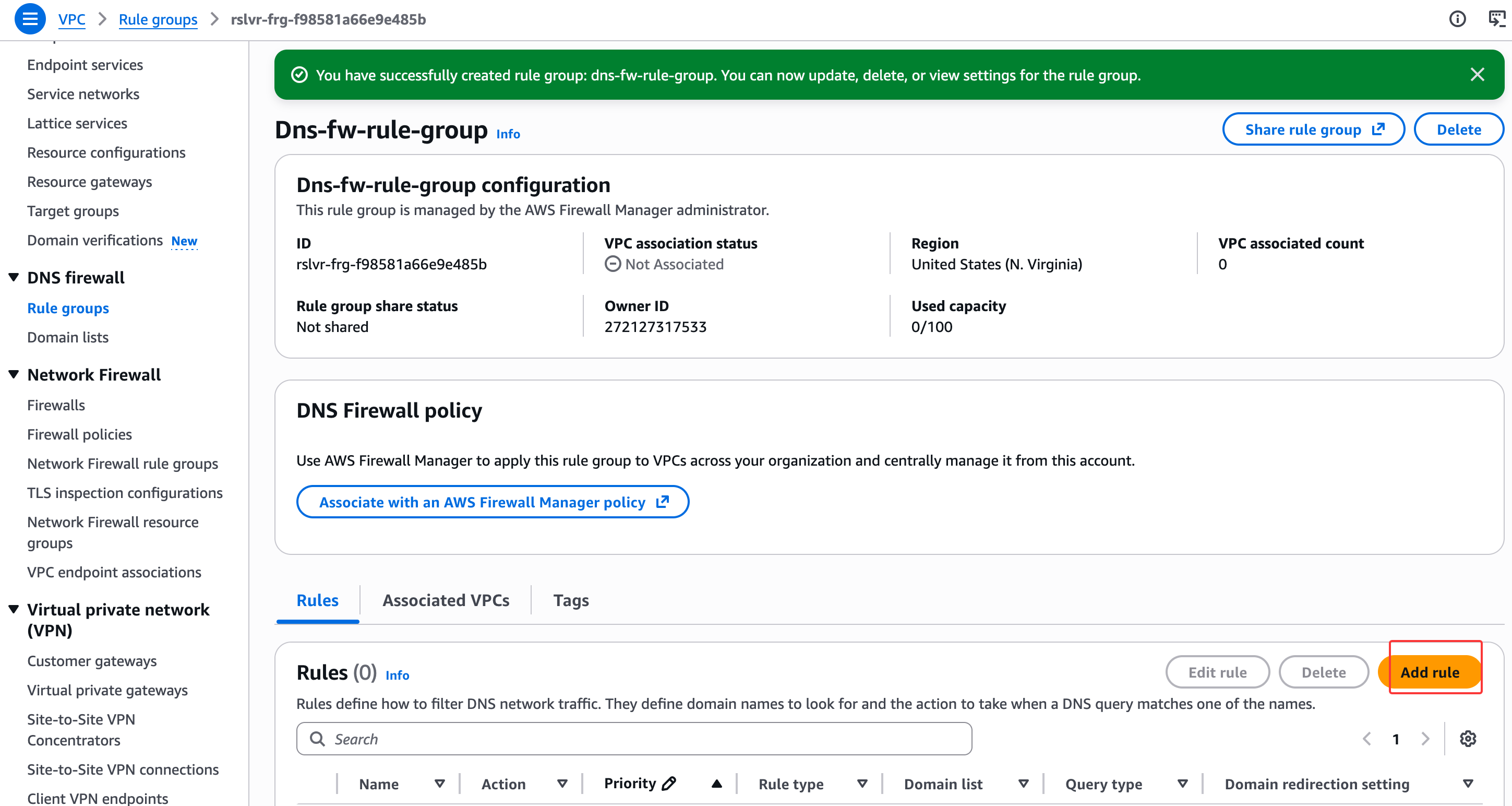Collapse the Network Firewall sidebar section
Screen dimensions: 1512x806
[14, 374]
